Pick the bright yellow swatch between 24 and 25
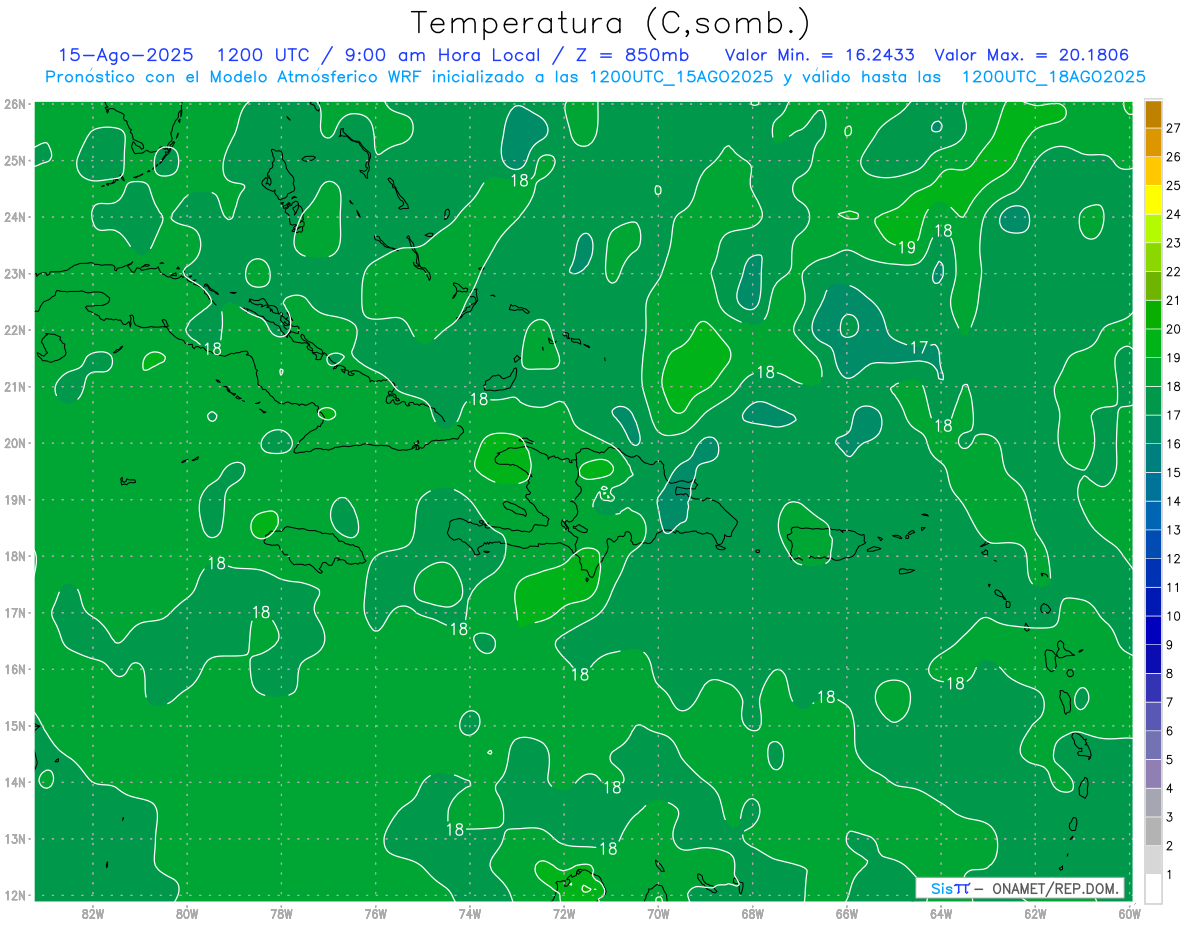 click(1153, 199)
